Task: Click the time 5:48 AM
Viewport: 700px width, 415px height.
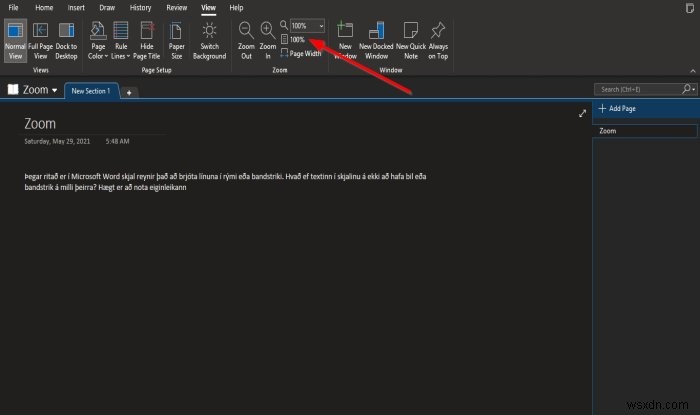Action: pyautogui.click(x=117, y=141)
